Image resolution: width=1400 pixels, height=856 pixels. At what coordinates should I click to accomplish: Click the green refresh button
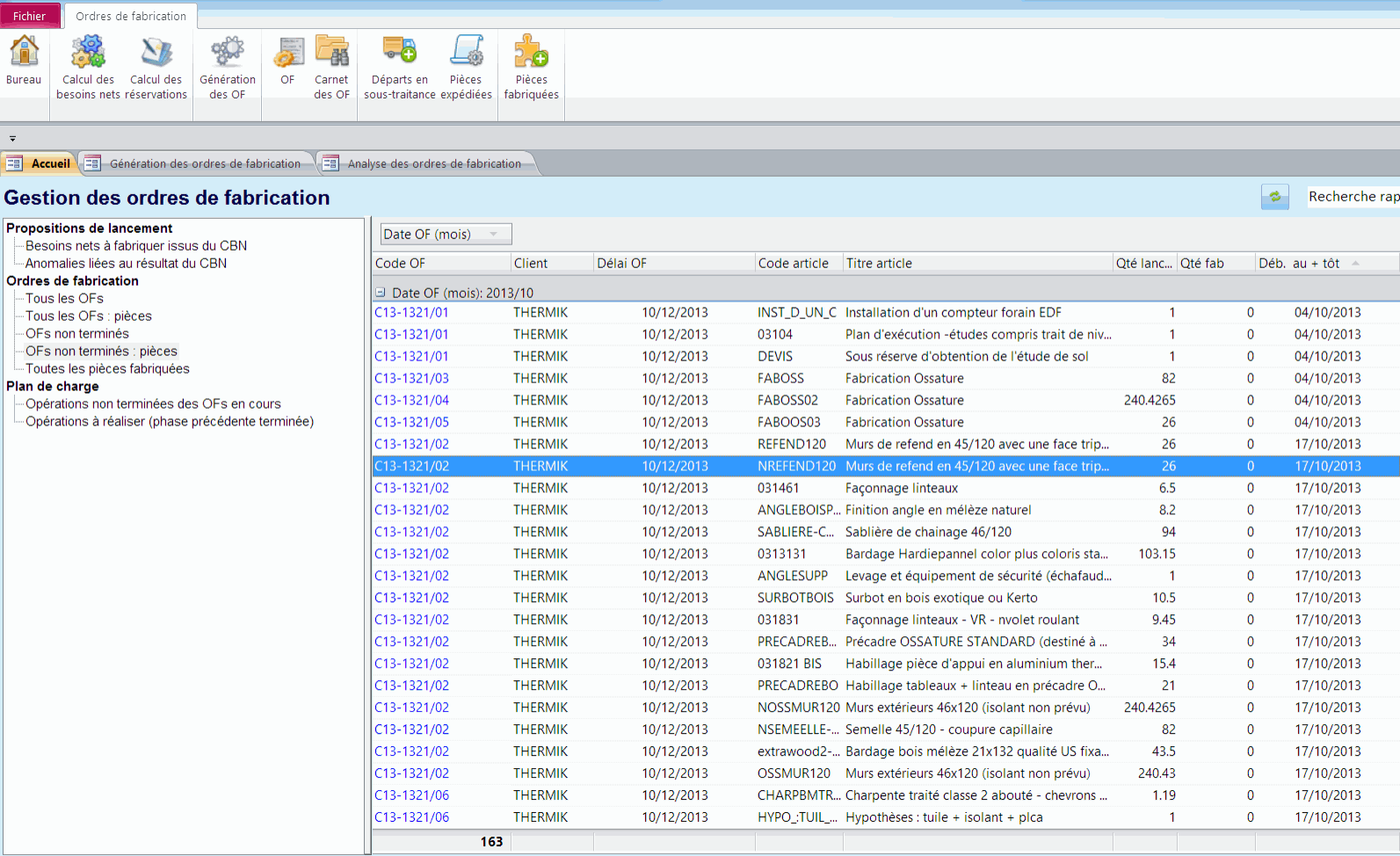click(x=1274, y=197)
